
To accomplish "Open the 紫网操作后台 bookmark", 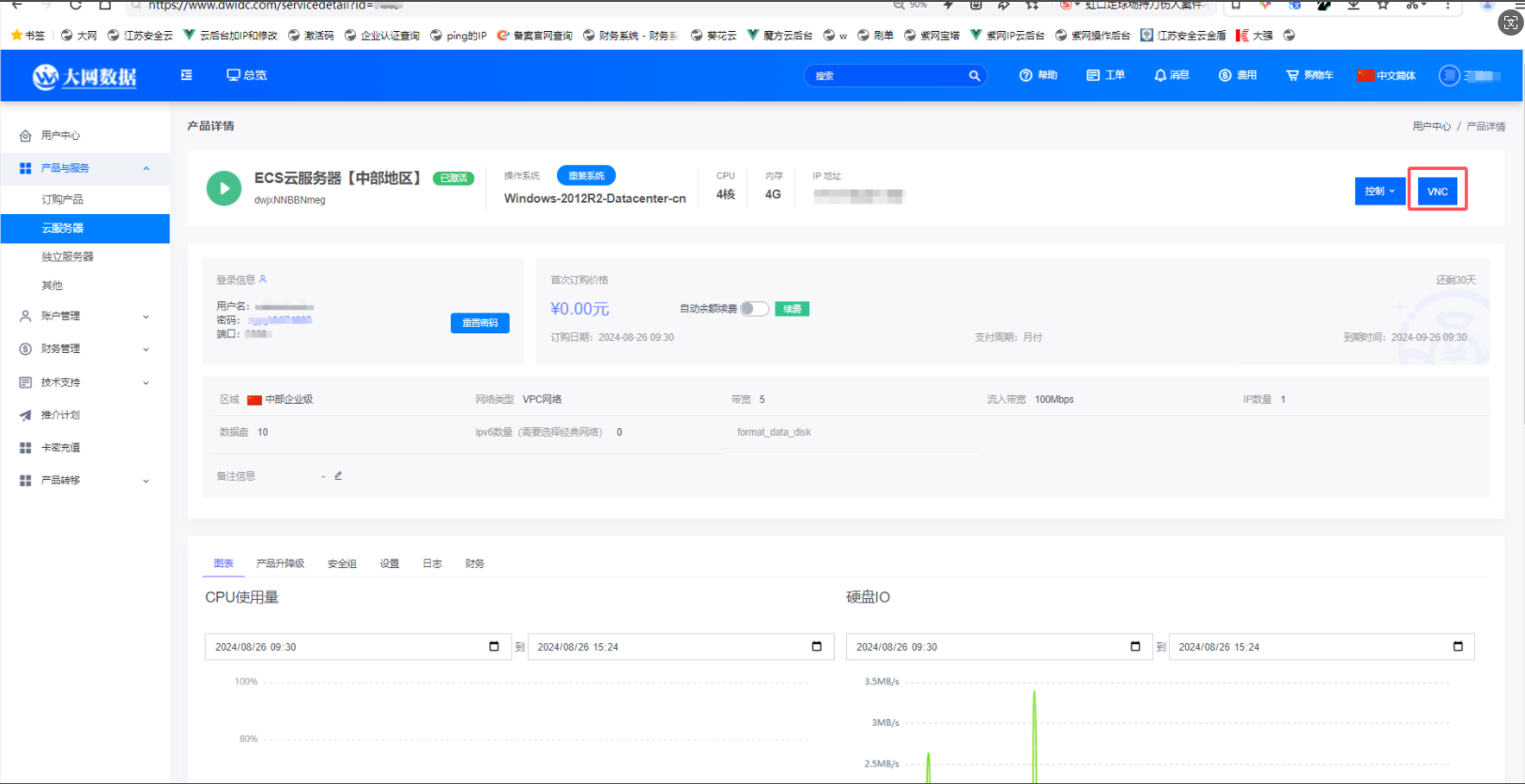I will (1093, 36).
